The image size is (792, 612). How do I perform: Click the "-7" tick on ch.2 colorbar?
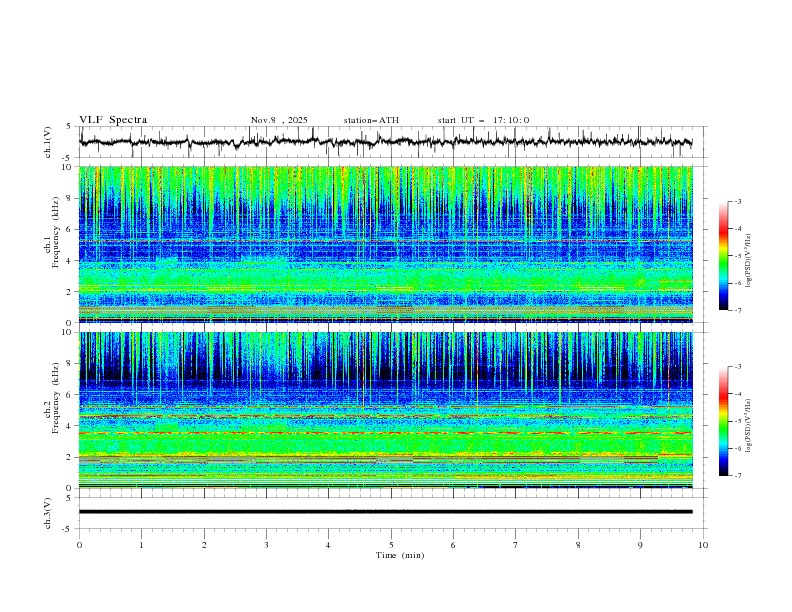point(738,476)
